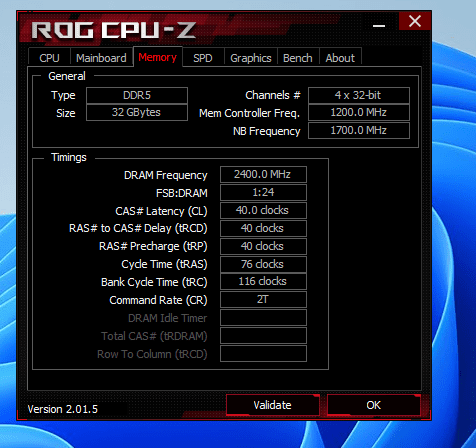Click Command Rate value 2T
This screenshot has height=448, width=476.
[263, 299]
